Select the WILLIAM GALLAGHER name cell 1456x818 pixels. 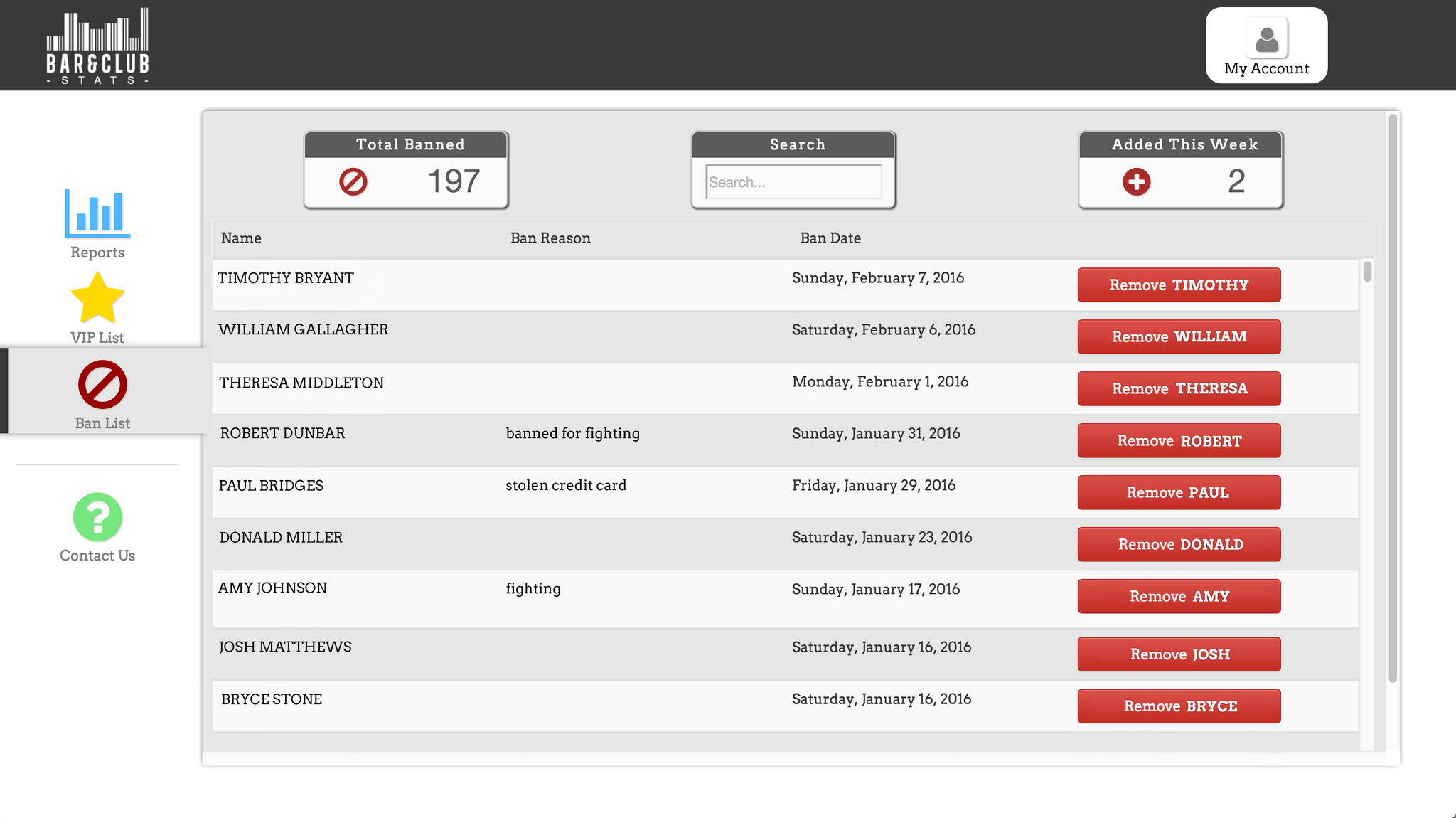(304, 329)
